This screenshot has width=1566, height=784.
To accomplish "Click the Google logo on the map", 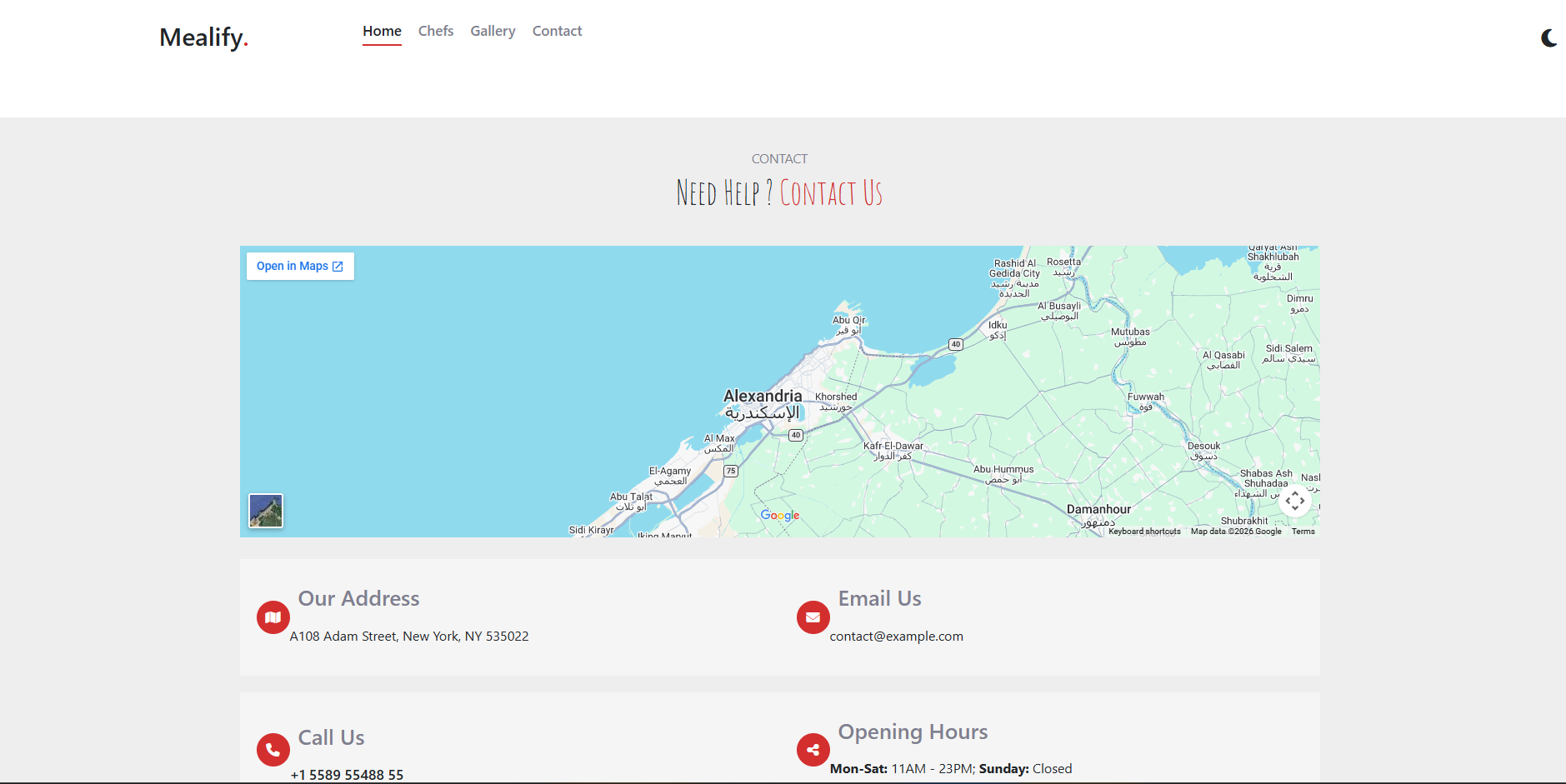I will (x=779, y=516).
